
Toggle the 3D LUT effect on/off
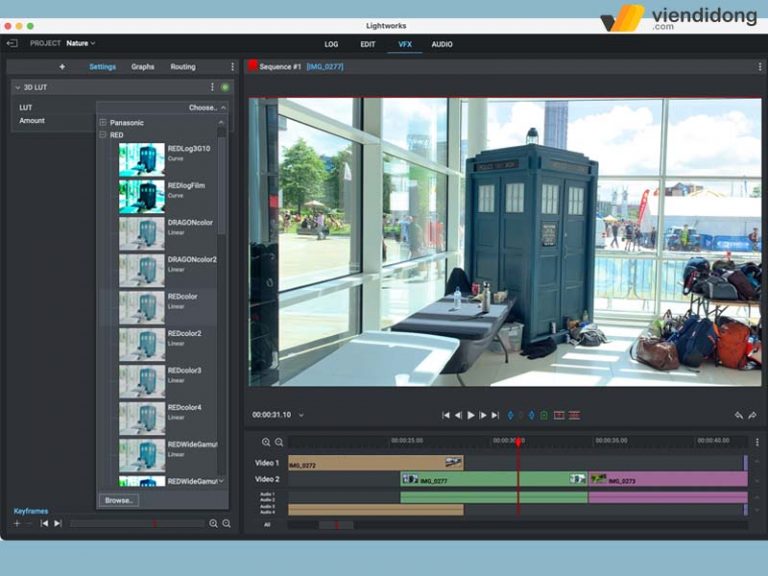[225, 87]
